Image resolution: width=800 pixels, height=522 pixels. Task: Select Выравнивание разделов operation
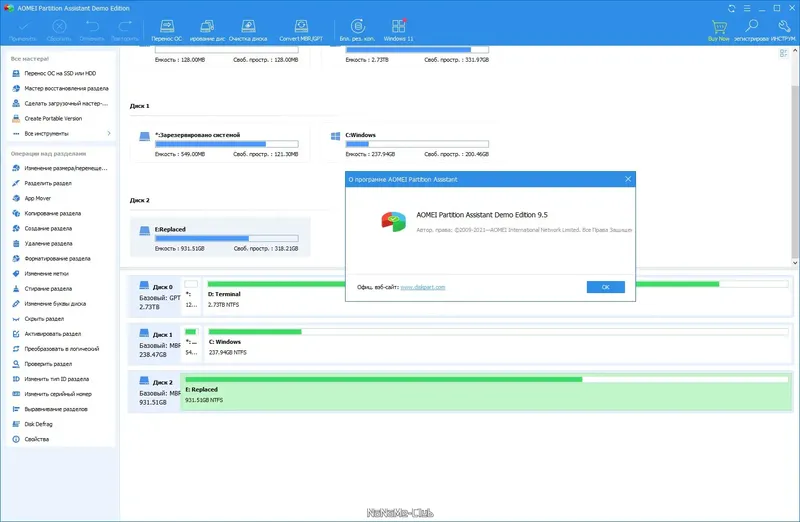(49, 409)
